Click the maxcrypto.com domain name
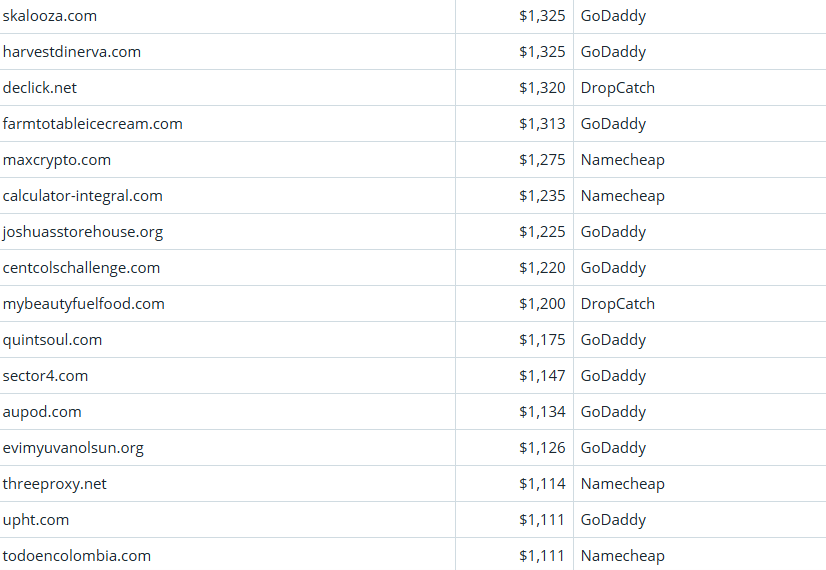Image resolution: width=826 pixels, height=570 pixels. [57, 160]
